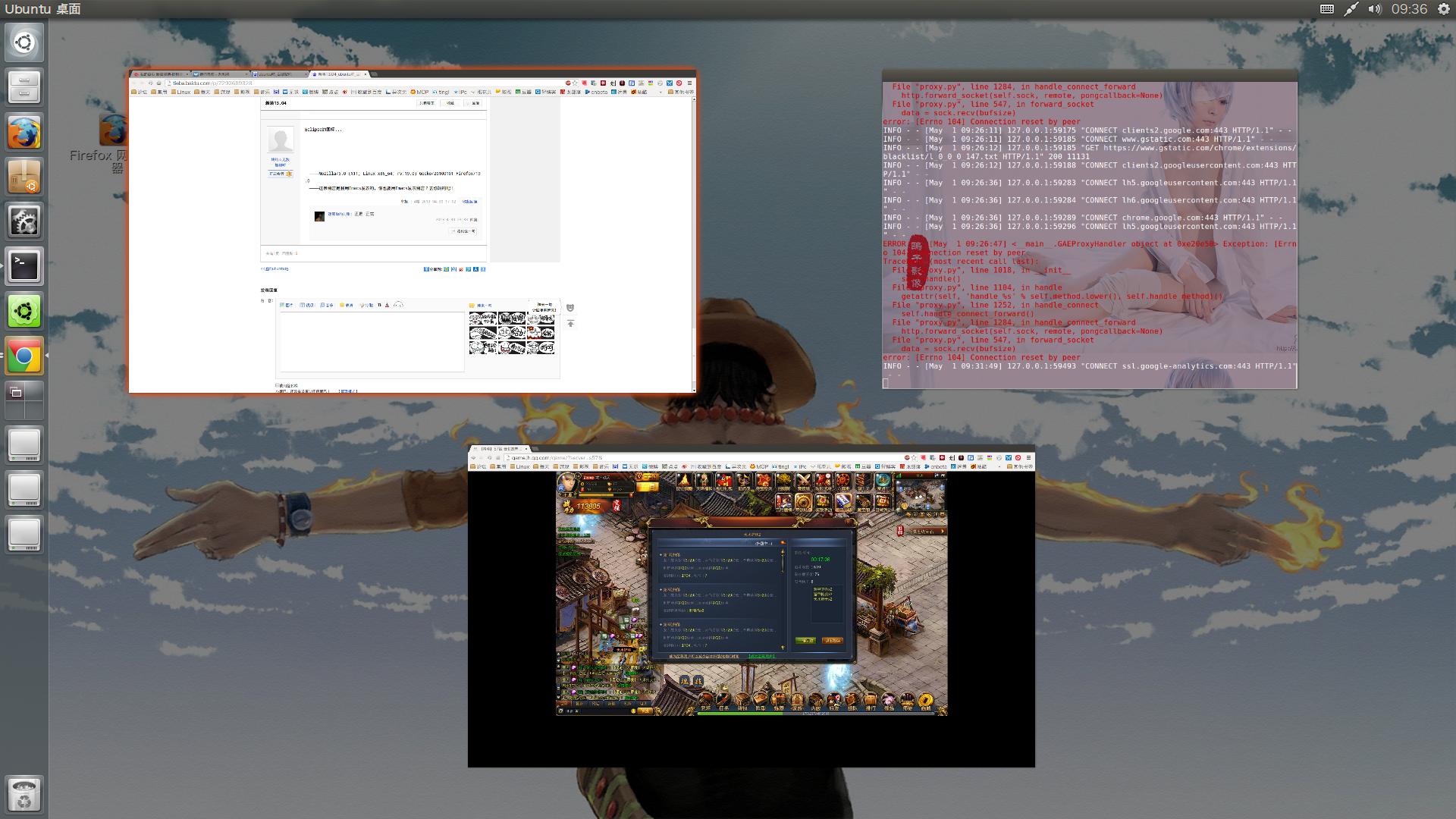Image resolution: width=1456 pixels, height=819 pixels.
Task: Open the keyboard indicator in top panel
Action: coord(1326,9)
